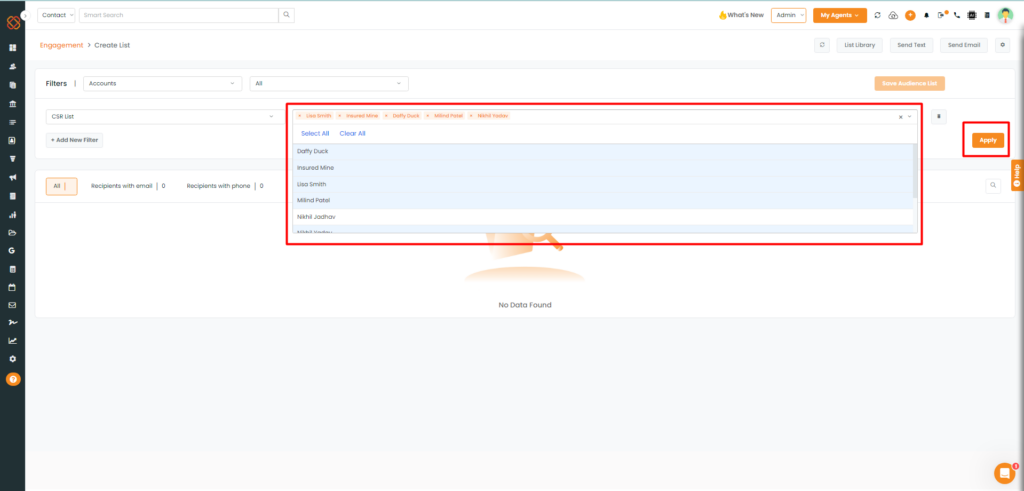This screenshot has height=491, width=1024.
Task: Open the documents copy icon in sidebar
Action: tap(12, 85)
